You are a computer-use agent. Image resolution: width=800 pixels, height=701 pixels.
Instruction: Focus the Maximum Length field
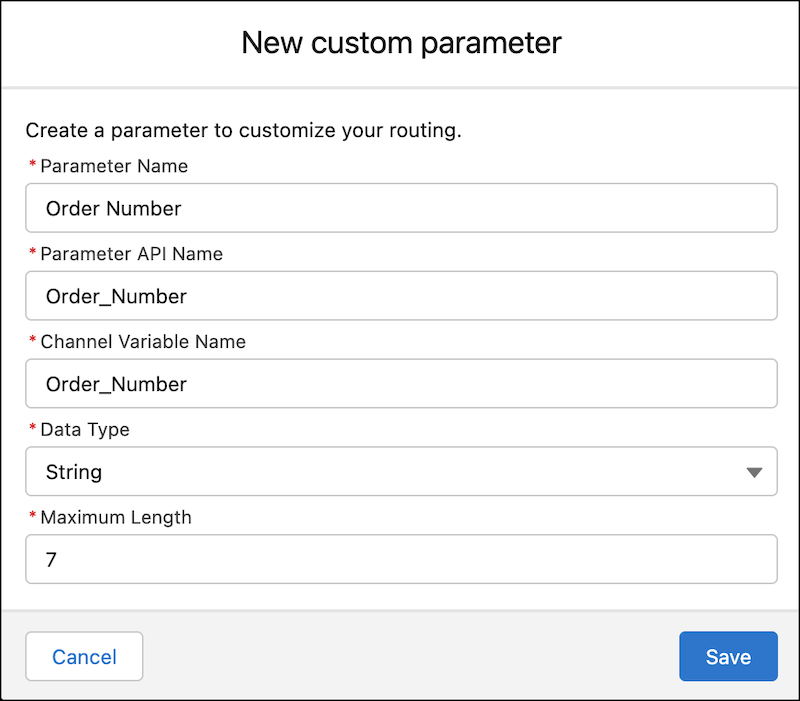tap(400, 559)
